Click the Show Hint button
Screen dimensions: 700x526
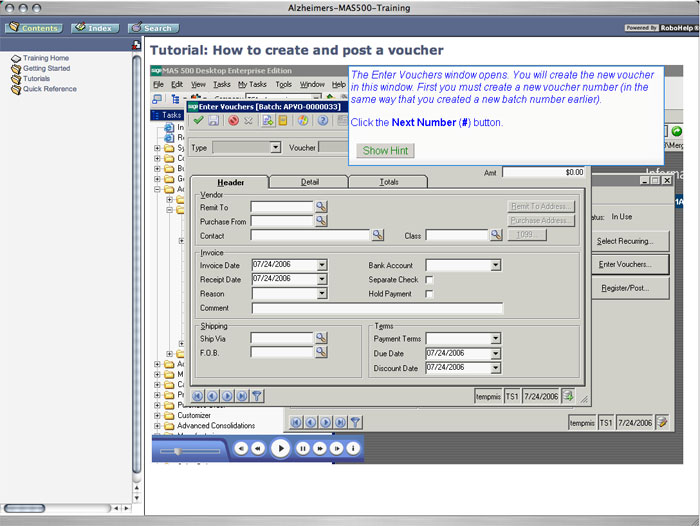386,151
